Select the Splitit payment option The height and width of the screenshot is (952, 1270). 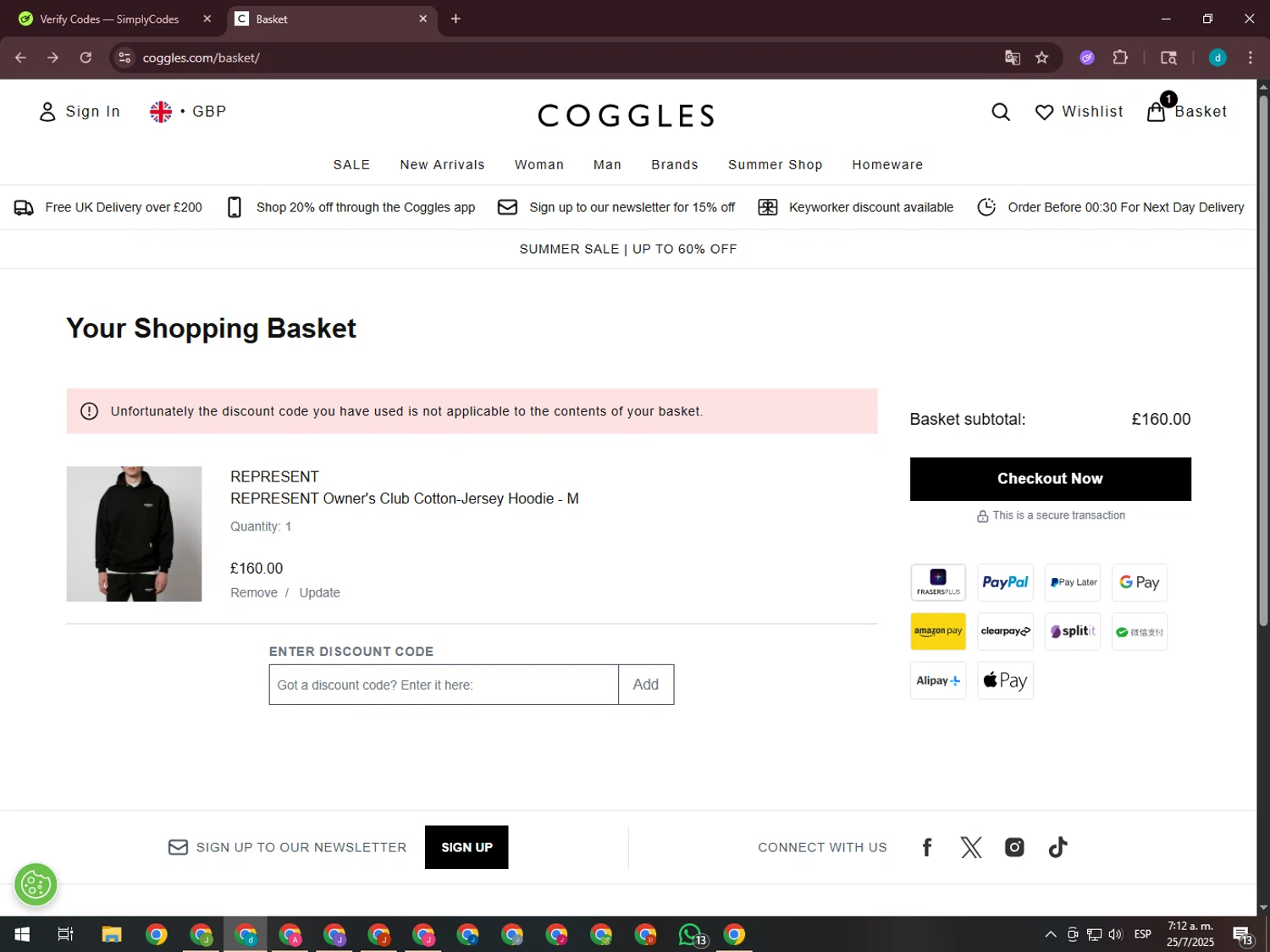click(x=1073, y=631)
